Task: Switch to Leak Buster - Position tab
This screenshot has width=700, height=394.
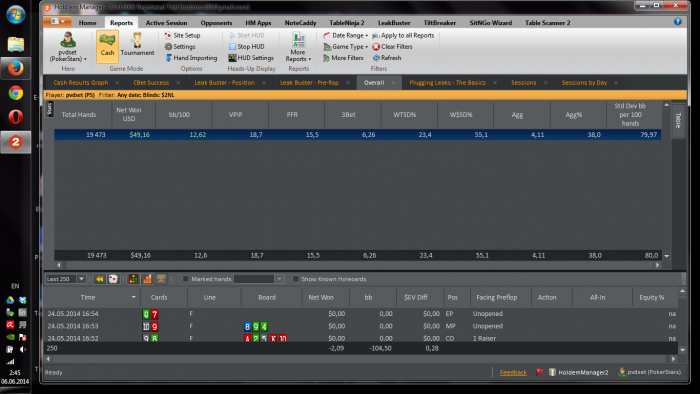Action: pyautogui.click(x=224, y=83)
